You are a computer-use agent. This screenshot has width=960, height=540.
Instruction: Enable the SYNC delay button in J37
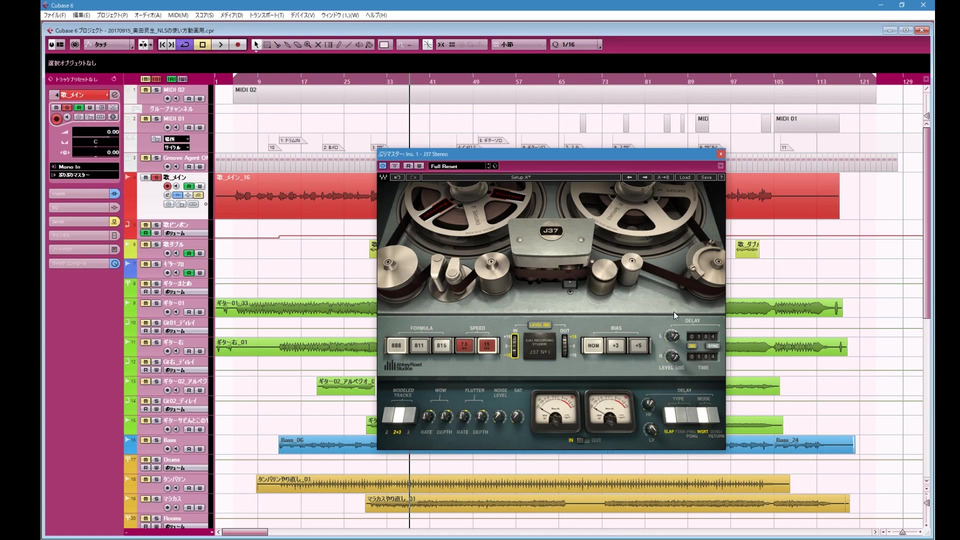click(x=713, y=347)
